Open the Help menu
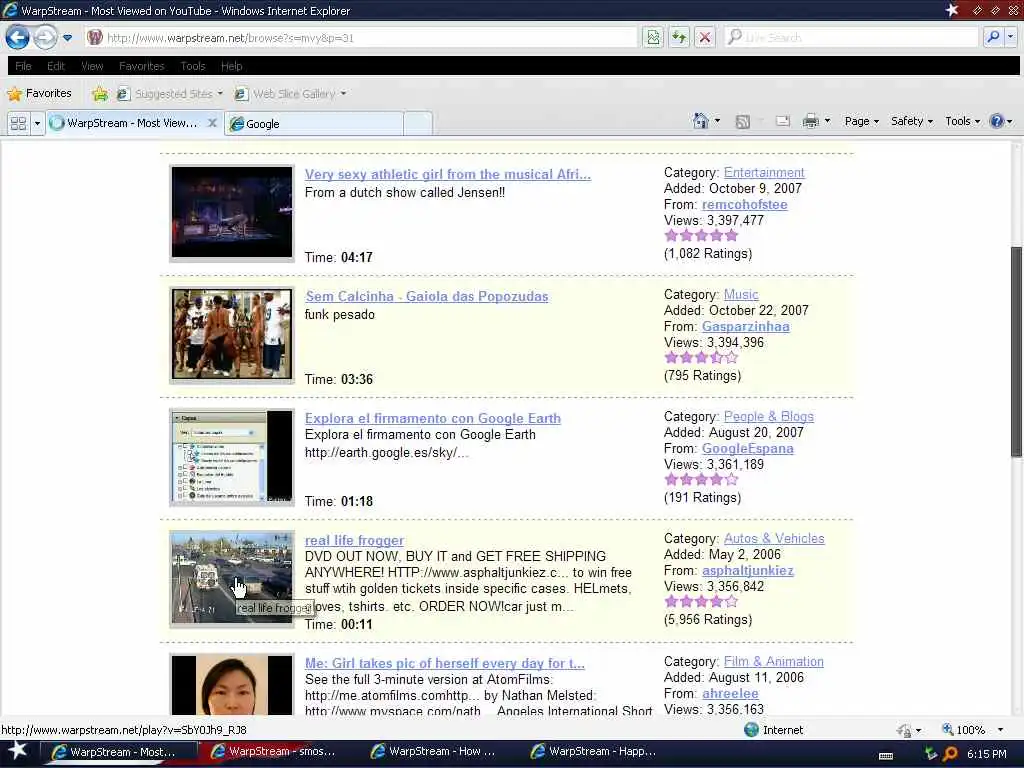The height and width of the screenshot is (768, 1024). [231, 66]
